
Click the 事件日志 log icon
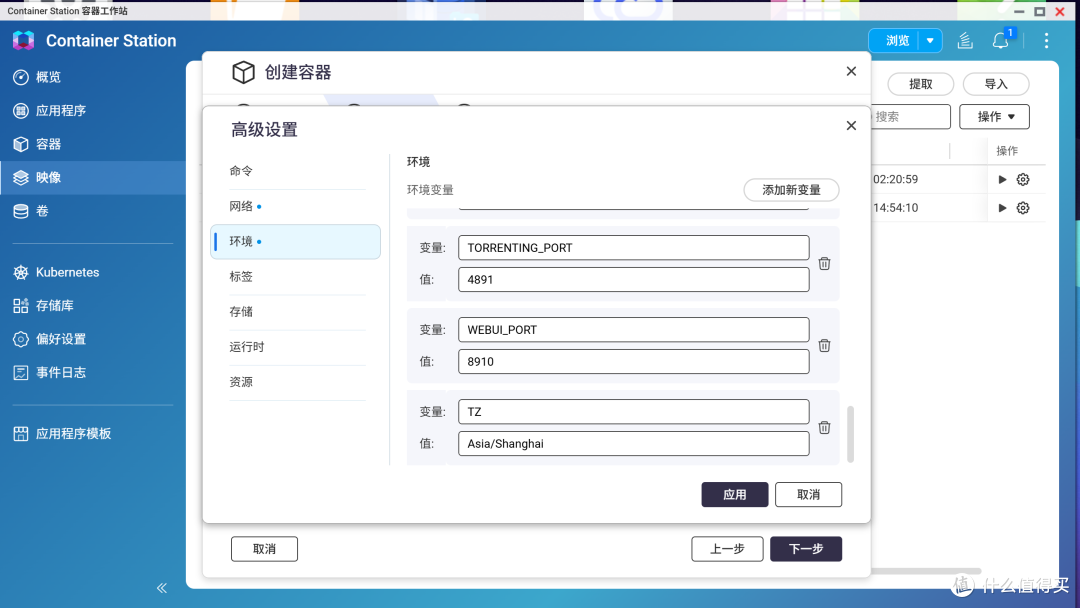21,373
